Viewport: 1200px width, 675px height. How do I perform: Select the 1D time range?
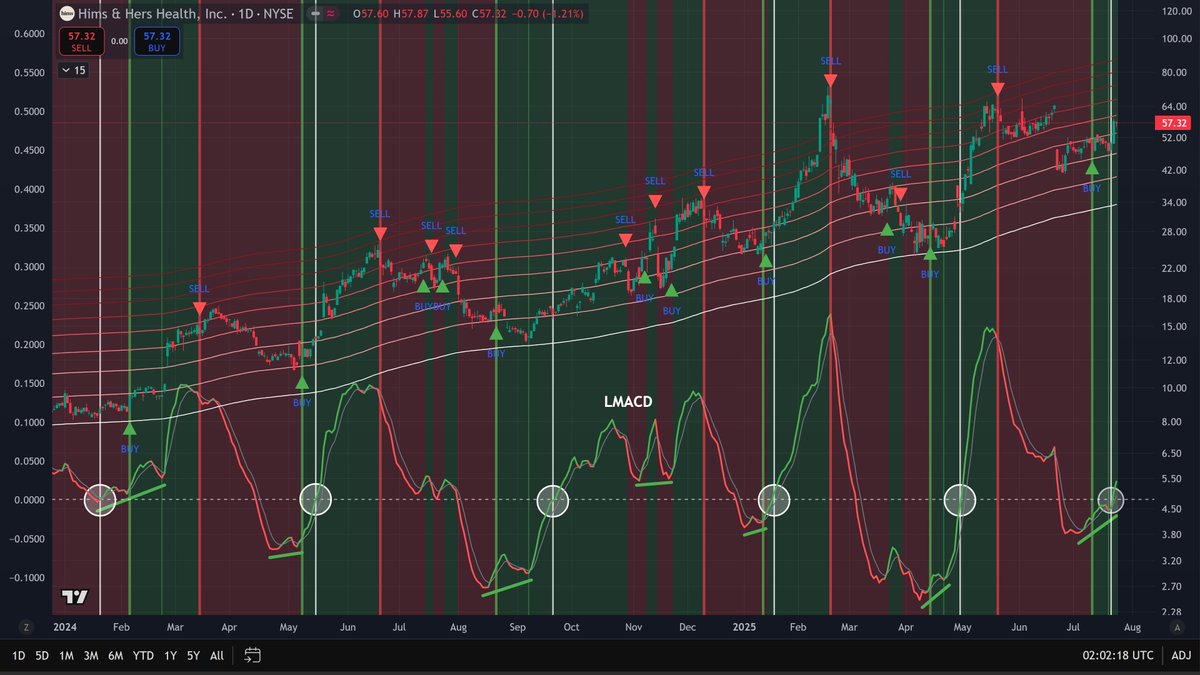pos(18,656)
